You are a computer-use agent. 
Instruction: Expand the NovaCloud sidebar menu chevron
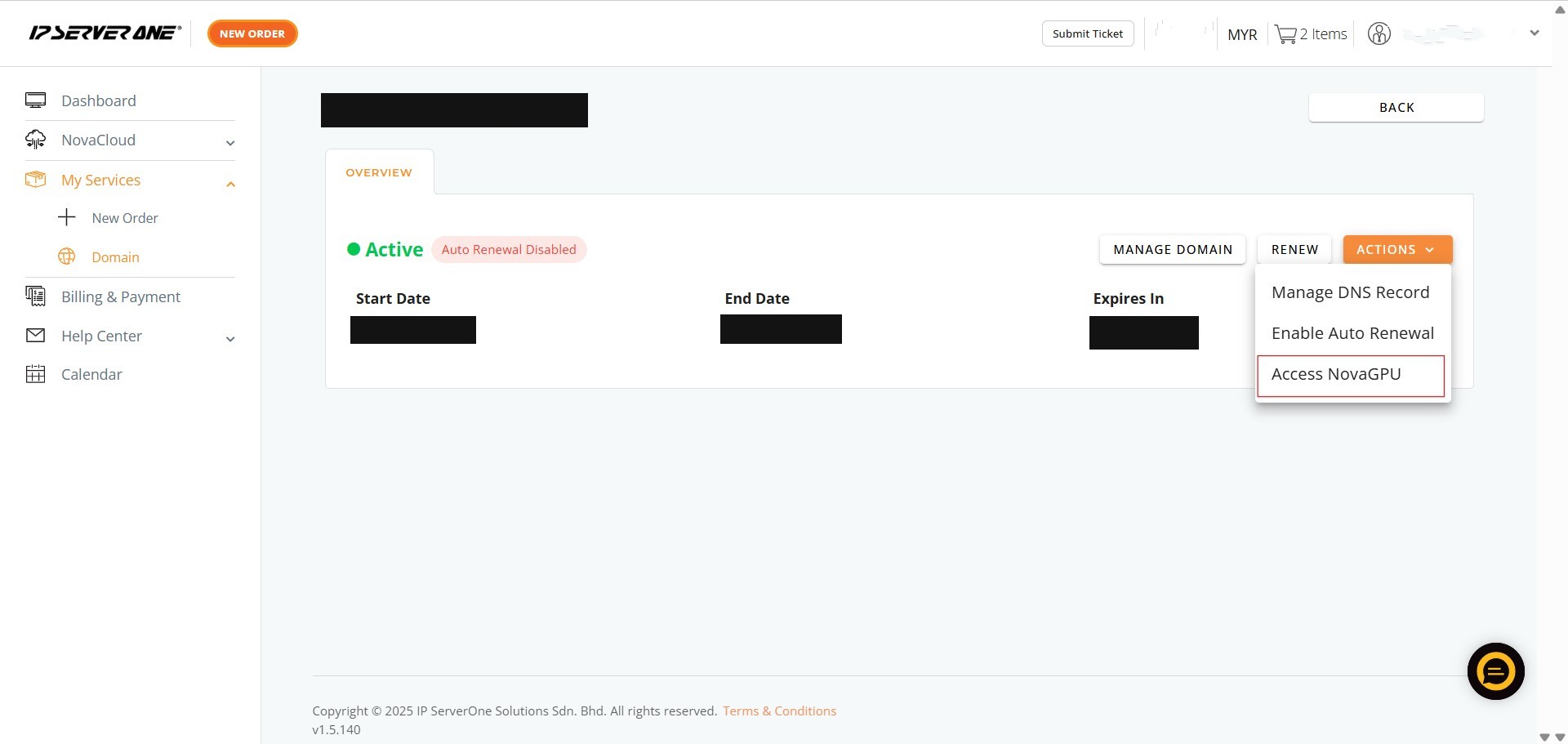(x=230, y=143)
